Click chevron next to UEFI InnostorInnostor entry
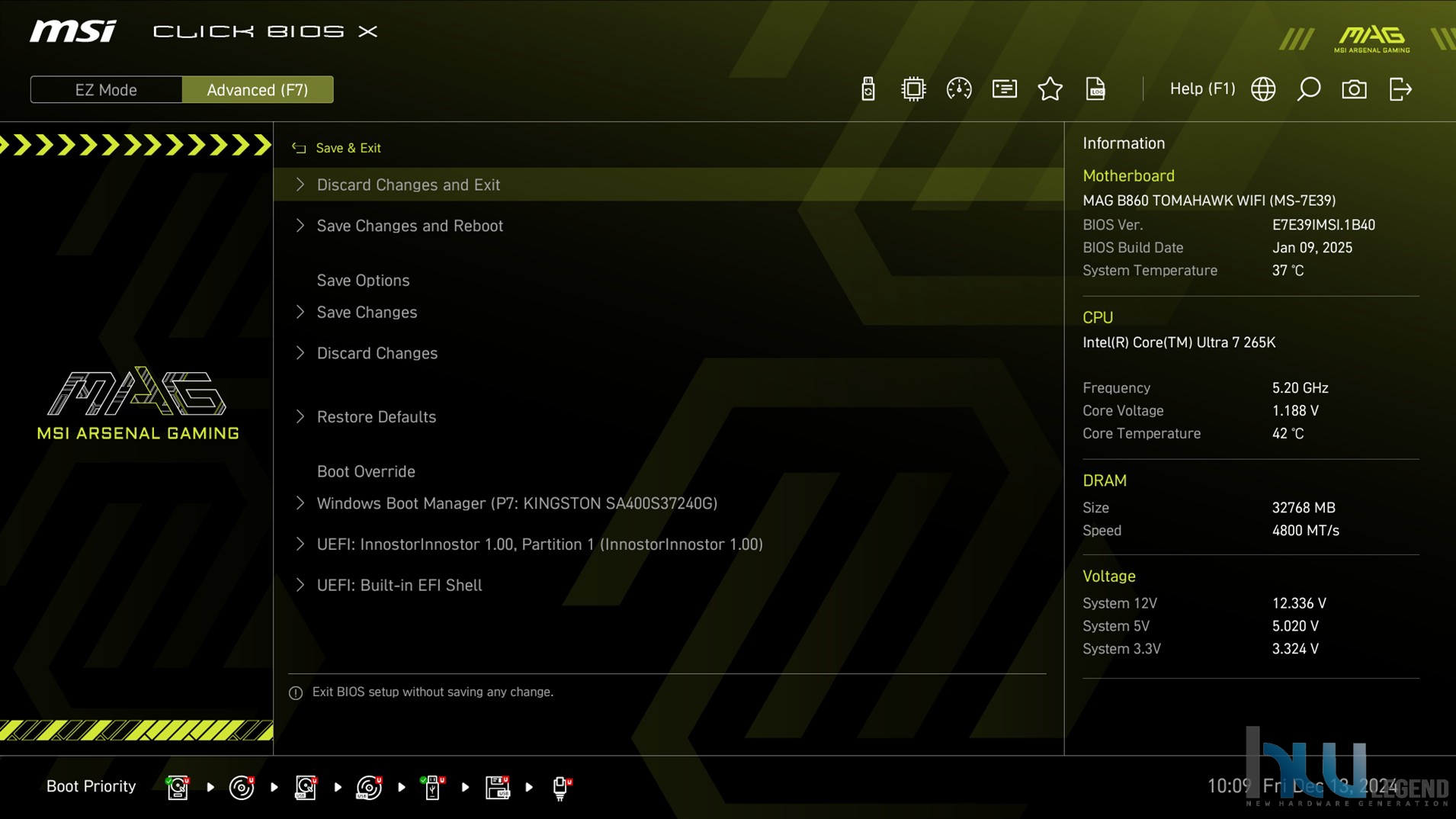 (x=300, y=544)
